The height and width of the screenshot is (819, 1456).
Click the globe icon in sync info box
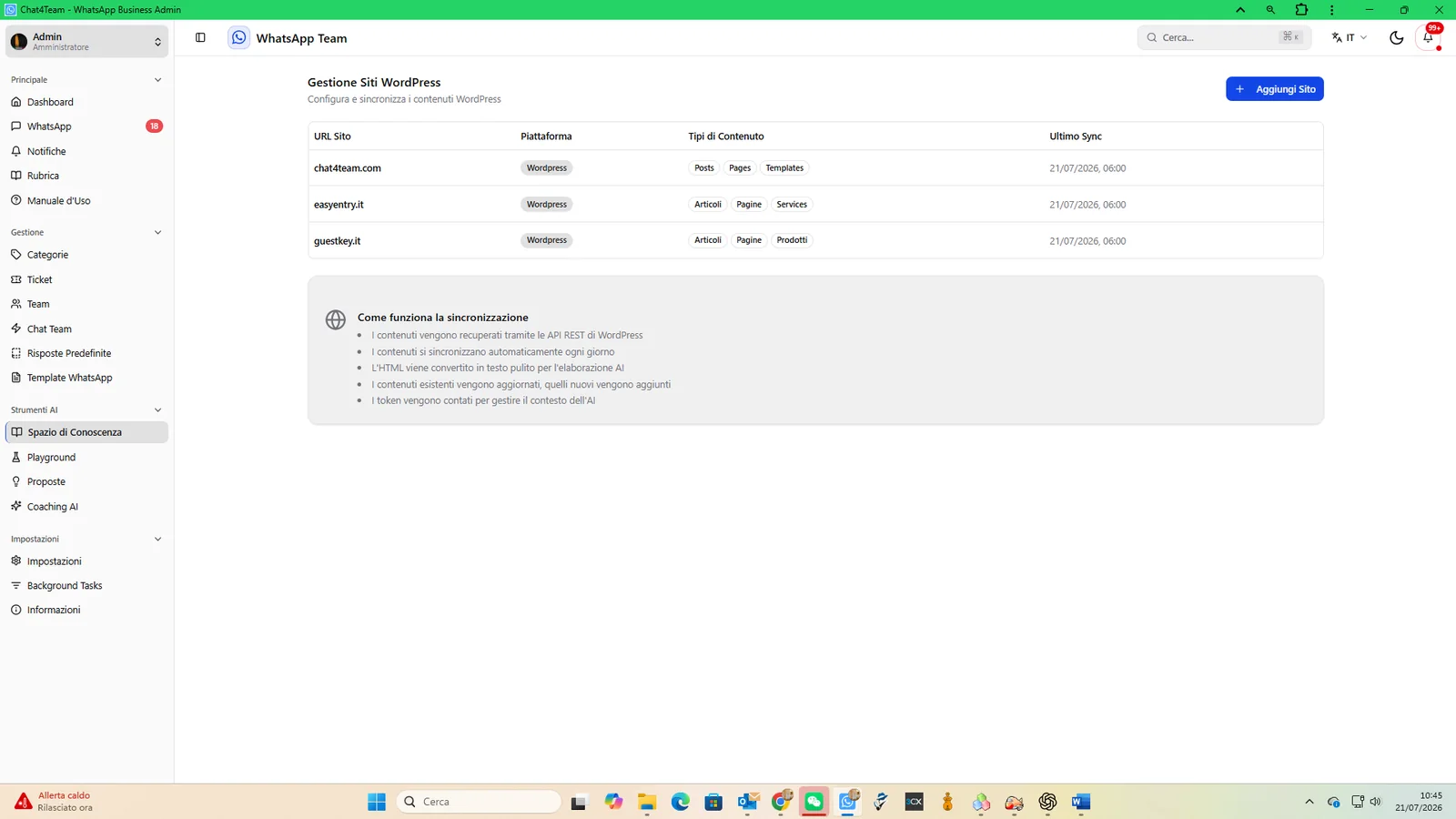click(x=336, y=320)
